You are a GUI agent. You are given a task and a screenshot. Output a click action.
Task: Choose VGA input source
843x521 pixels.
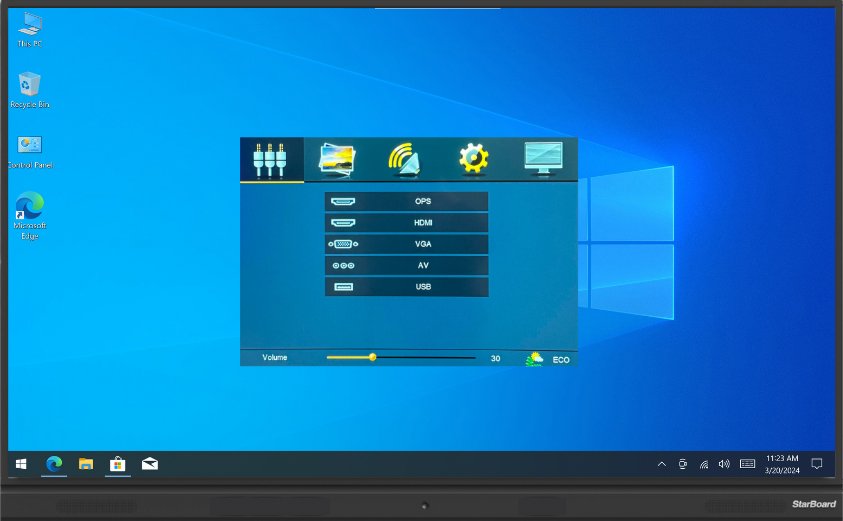click(x=407, y=244)
